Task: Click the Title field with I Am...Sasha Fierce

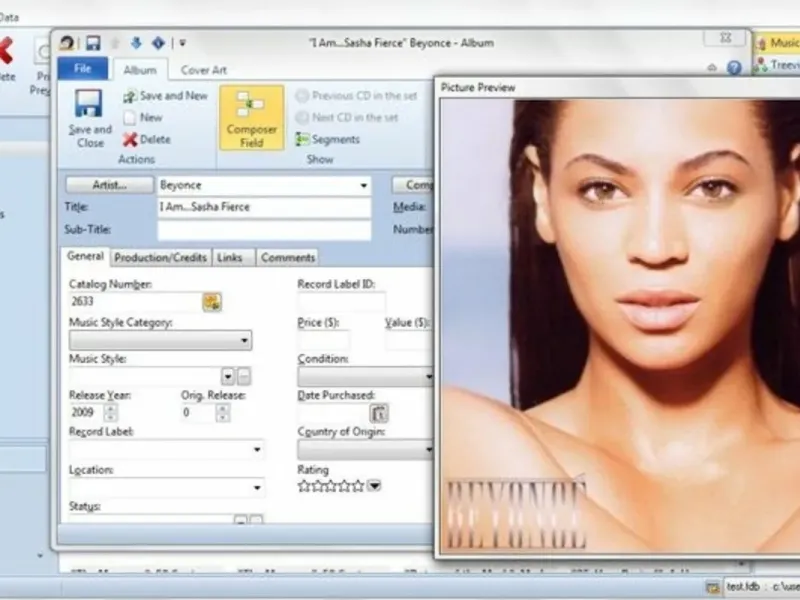Action: coord(264,207)
